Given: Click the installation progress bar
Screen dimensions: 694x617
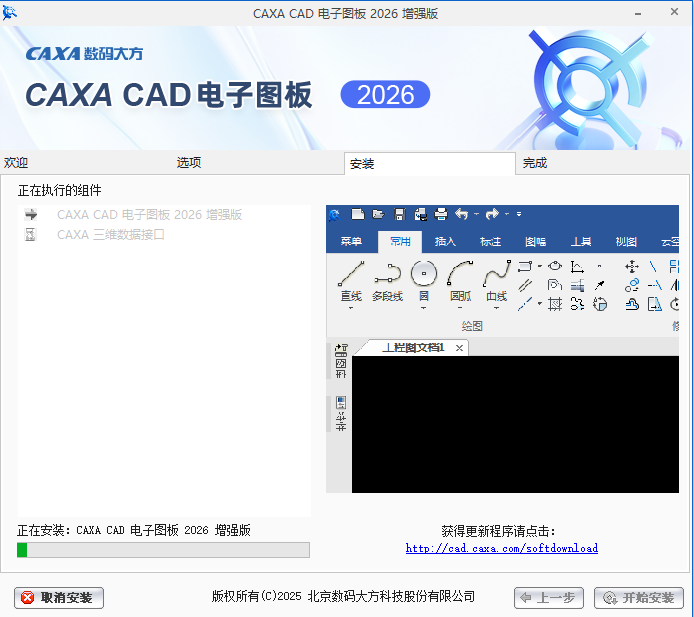Looking at the screenshot, I should [163, 550].
